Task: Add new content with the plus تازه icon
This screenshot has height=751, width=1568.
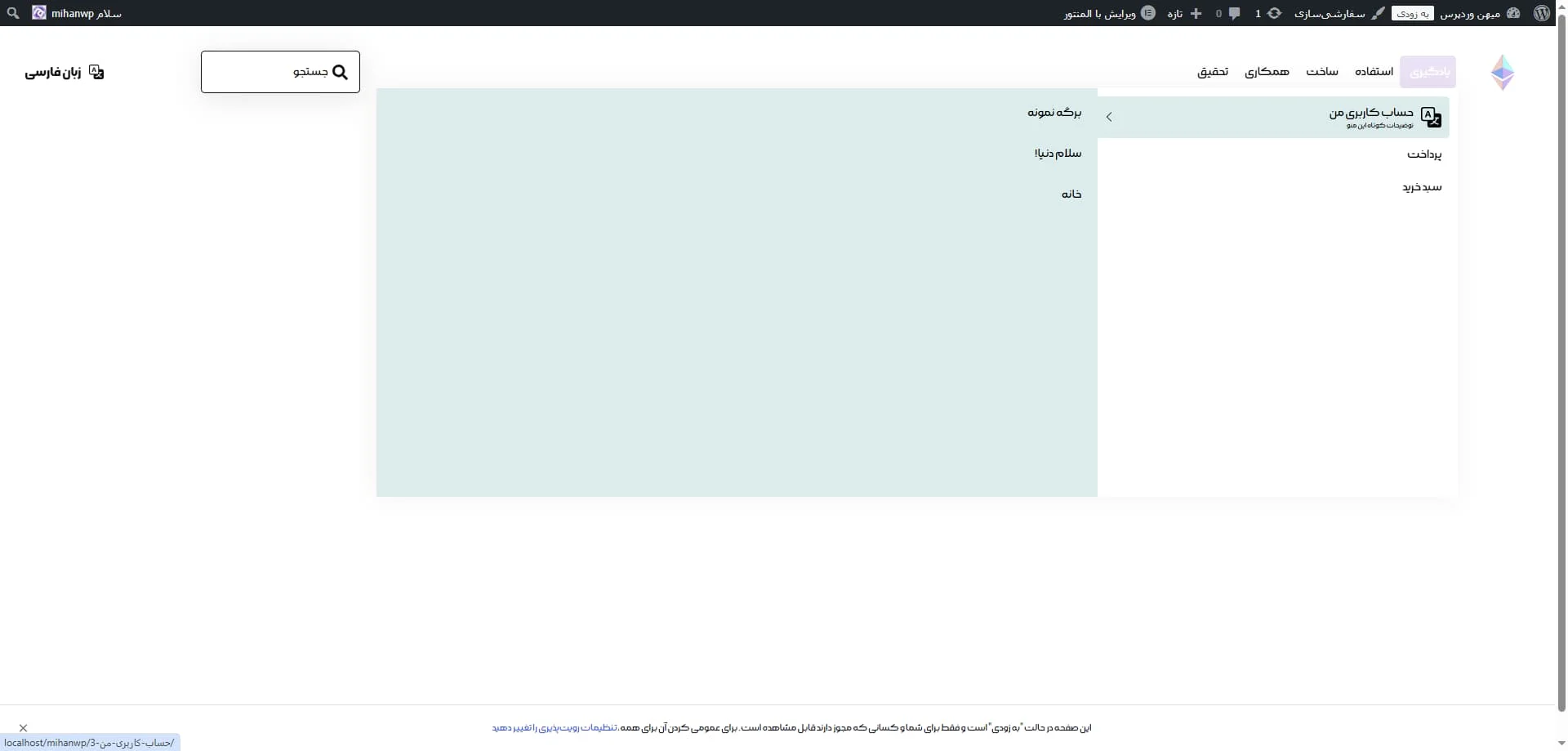Action: point(1195,13)
